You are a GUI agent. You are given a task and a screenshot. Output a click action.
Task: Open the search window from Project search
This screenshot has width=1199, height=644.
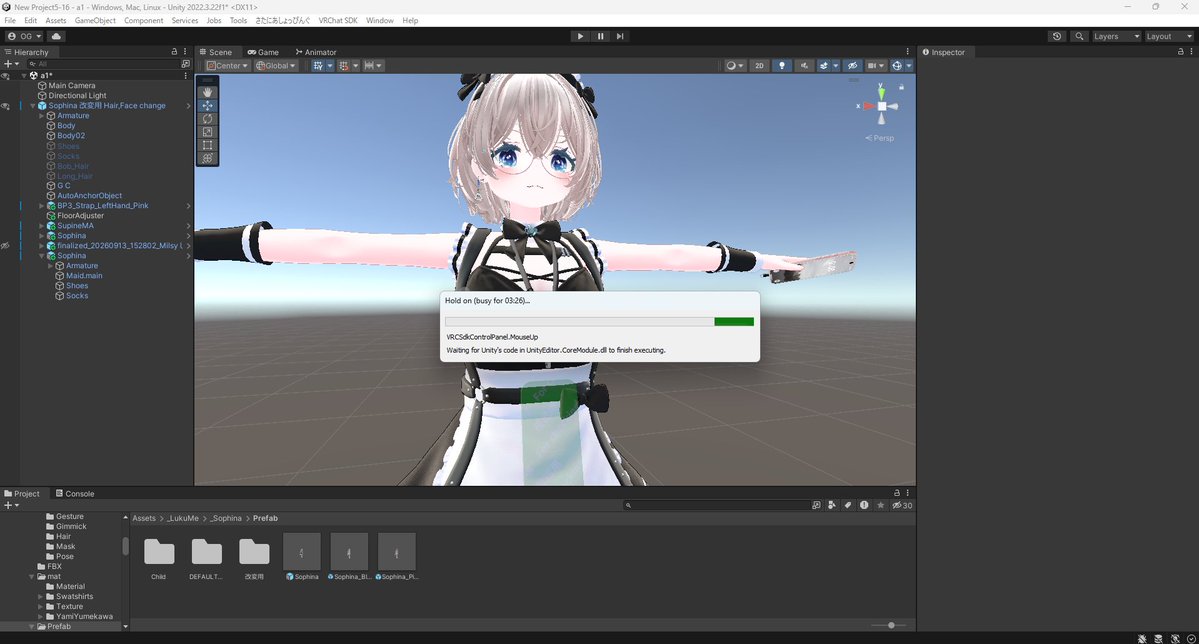coord(816,505)
